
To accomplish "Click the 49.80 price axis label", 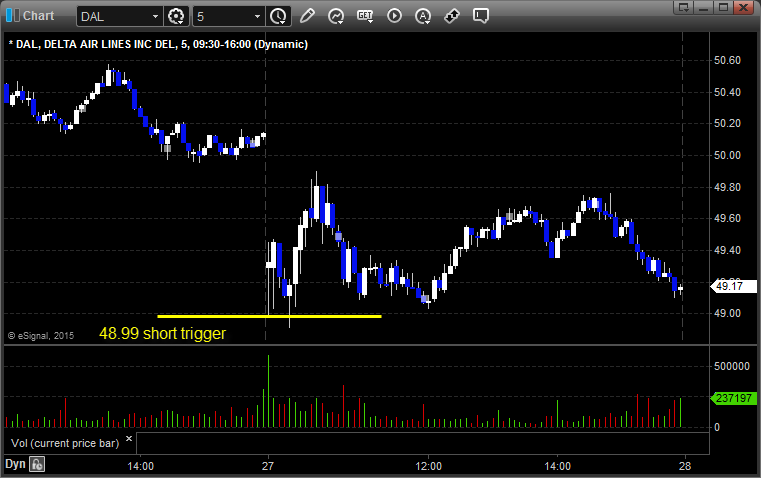I will pos(727,187).
